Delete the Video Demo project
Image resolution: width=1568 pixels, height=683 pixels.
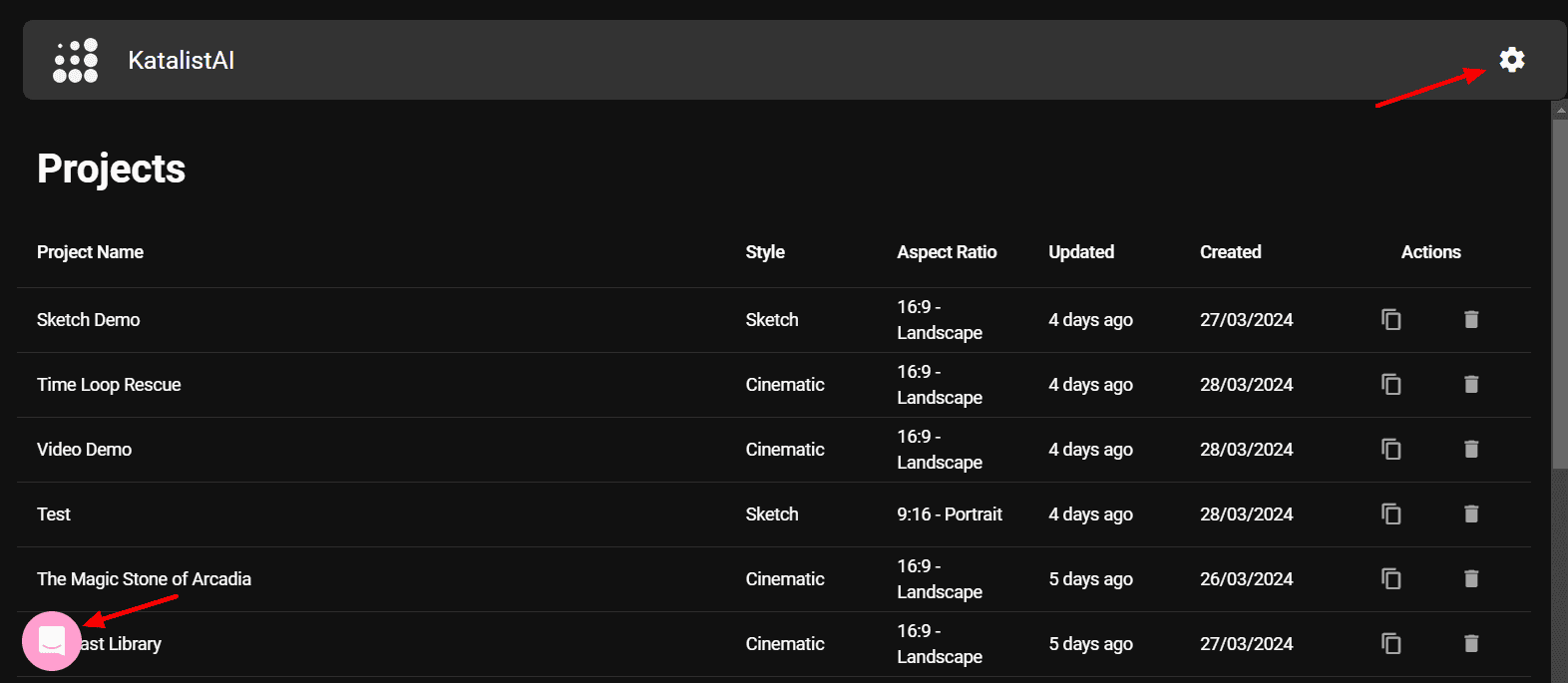click(1470, 449)
